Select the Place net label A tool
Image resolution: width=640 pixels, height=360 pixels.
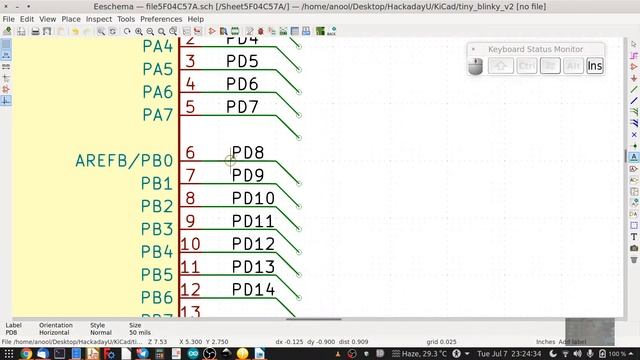pyautogui.click(x=634, y=157)
